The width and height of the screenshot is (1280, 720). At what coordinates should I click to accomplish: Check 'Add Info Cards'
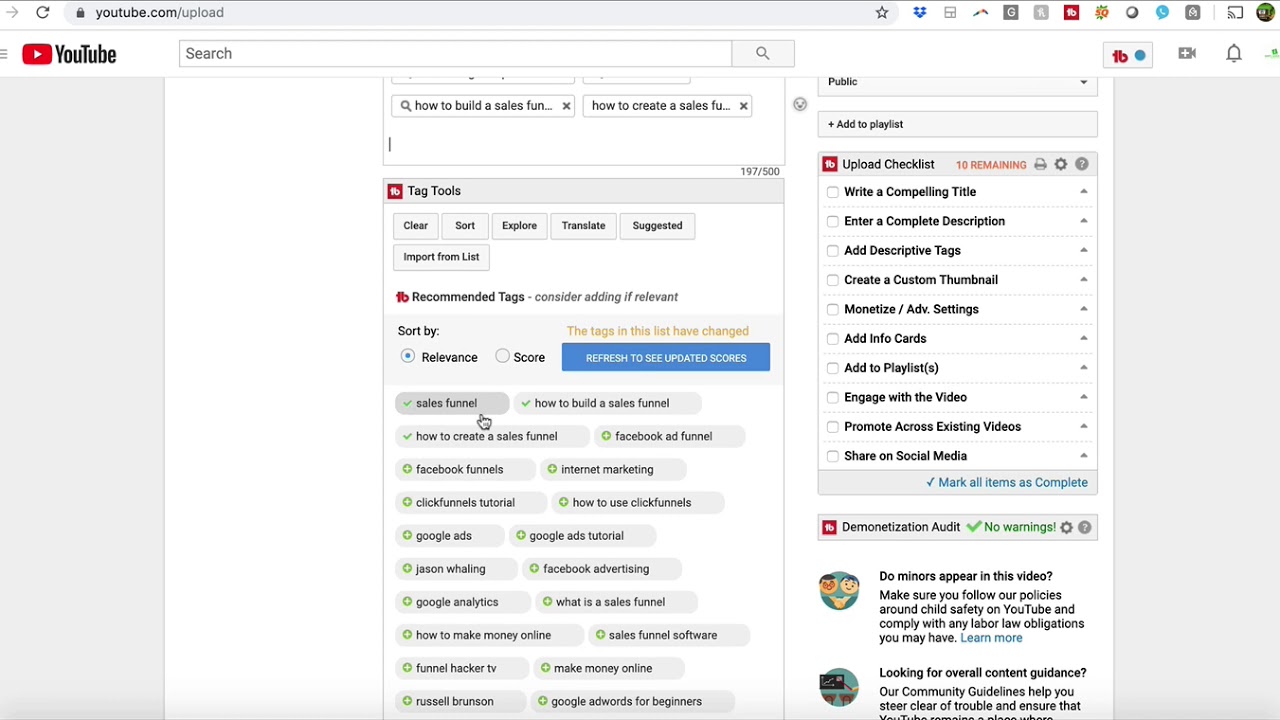point(833,339)
